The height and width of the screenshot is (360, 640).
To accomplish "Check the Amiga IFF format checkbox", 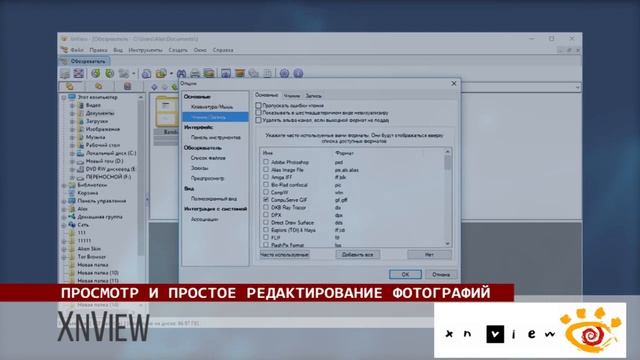I will pos(266,177).
